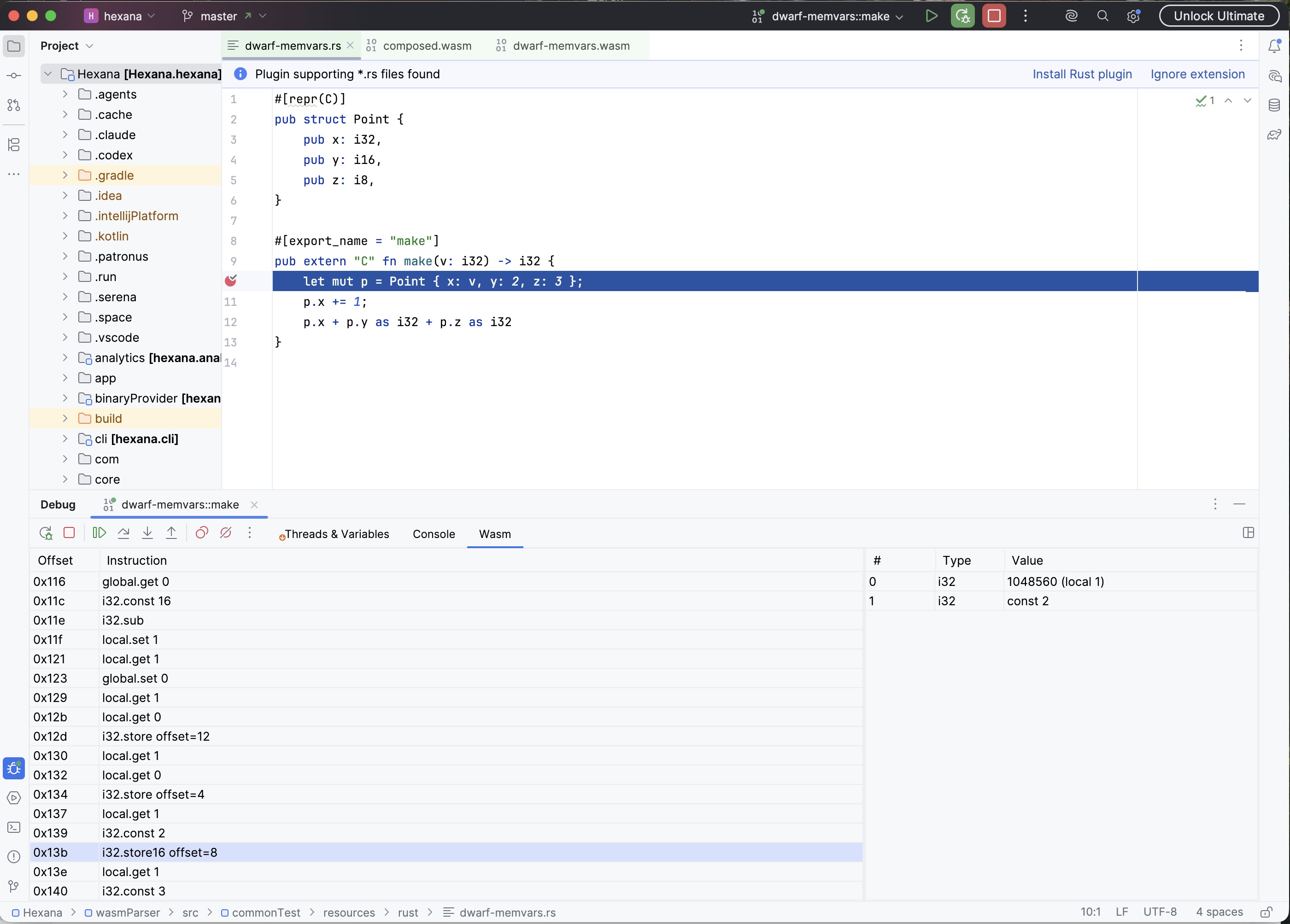Click the Resume Program debug icon
The height and width of the screenshot is (924, 1290).
[99, 533]
